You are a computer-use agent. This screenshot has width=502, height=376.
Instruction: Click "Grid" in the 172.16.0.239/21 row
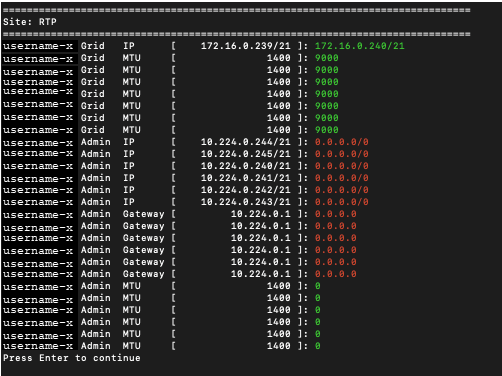93,46
